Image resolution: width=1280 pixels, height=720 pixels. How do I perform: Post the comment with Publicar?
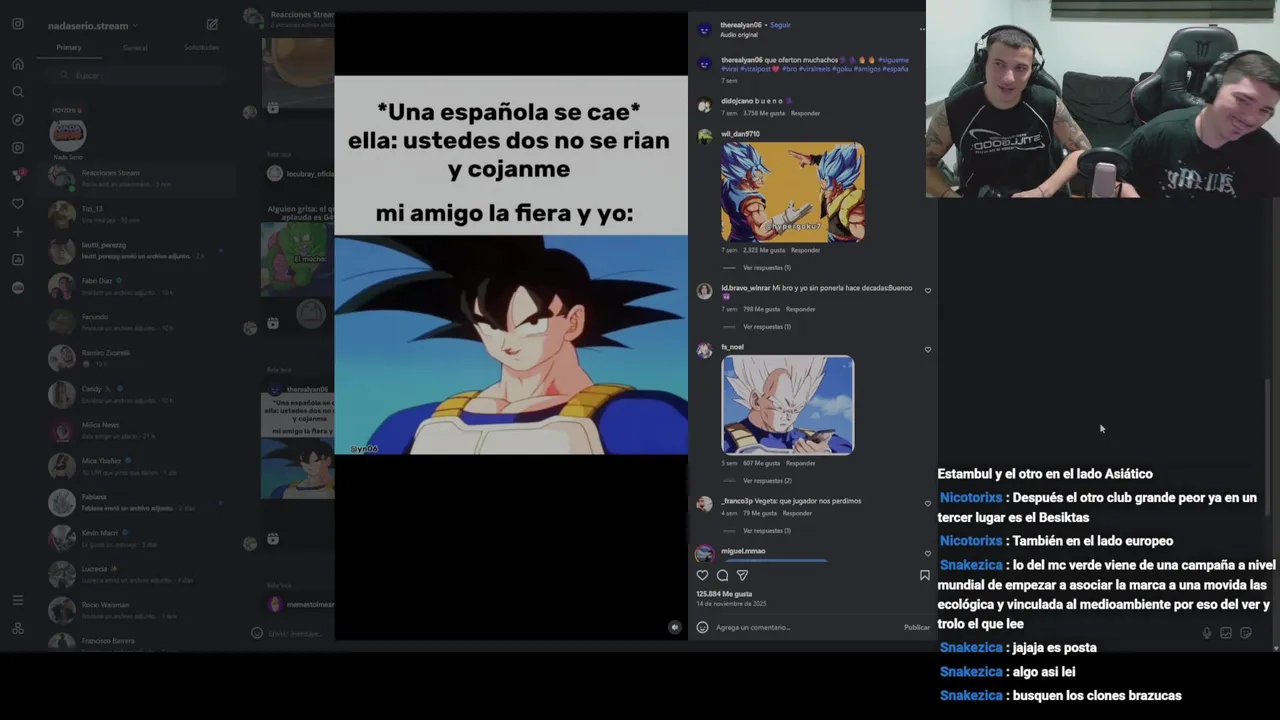917,627
